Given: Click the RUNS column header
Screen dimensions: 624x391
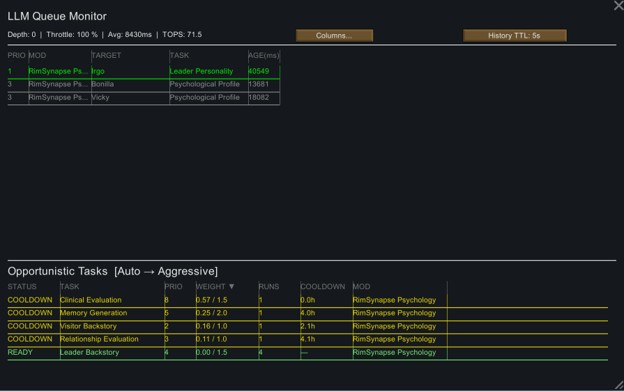Looking at the screenshot, I should 269,286.
